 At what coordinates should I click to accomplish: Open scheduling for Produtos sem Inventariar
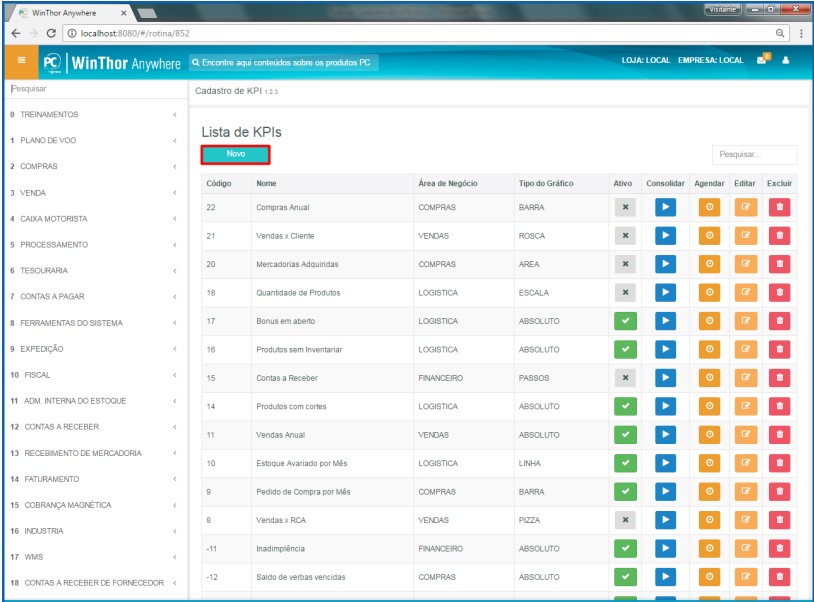tap(709, 350)
